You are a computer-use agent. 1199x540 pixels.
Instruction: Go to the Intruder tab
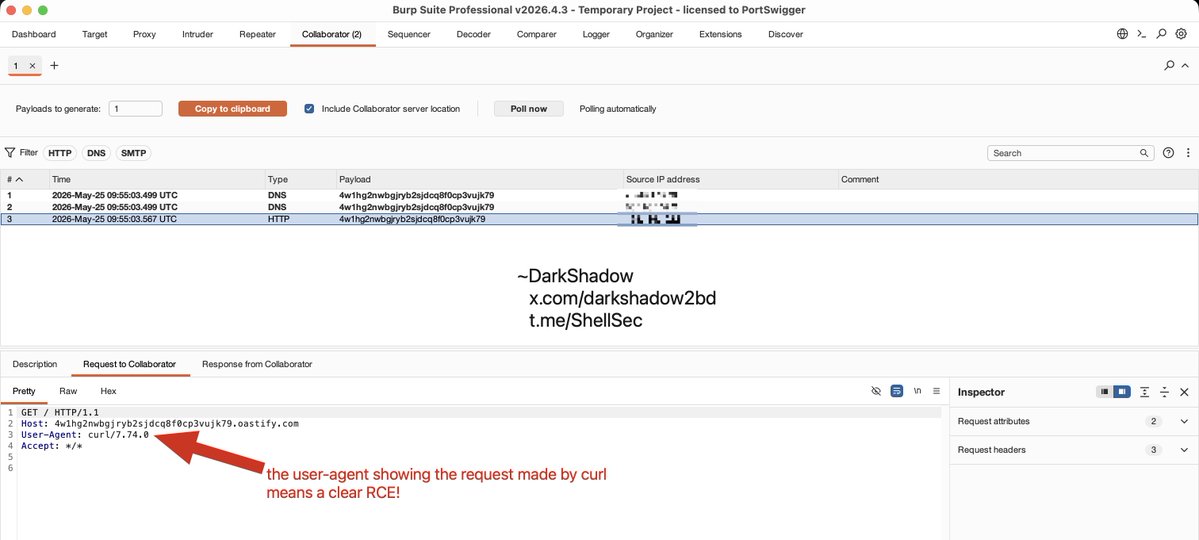point(197,34)
